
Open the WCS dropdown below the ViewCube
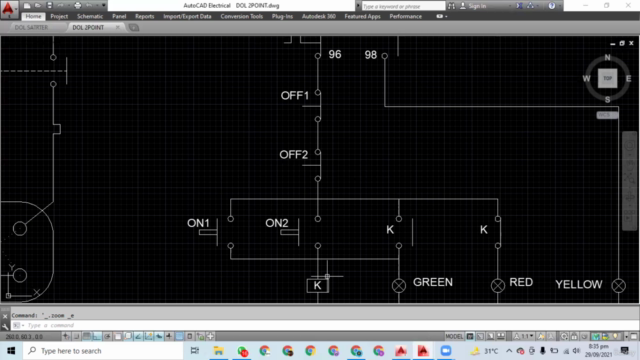(607, 115)
